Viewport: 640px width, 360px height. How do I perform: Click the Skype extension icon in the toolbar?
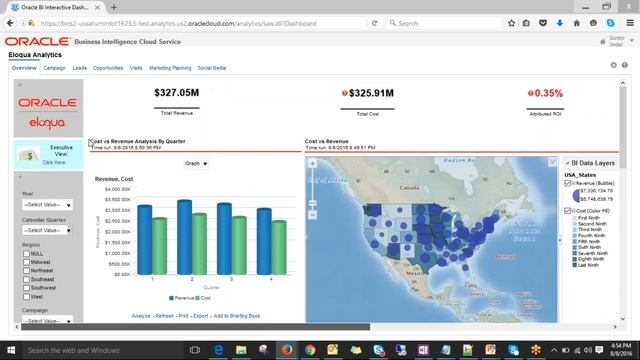[x=610, y=23]
